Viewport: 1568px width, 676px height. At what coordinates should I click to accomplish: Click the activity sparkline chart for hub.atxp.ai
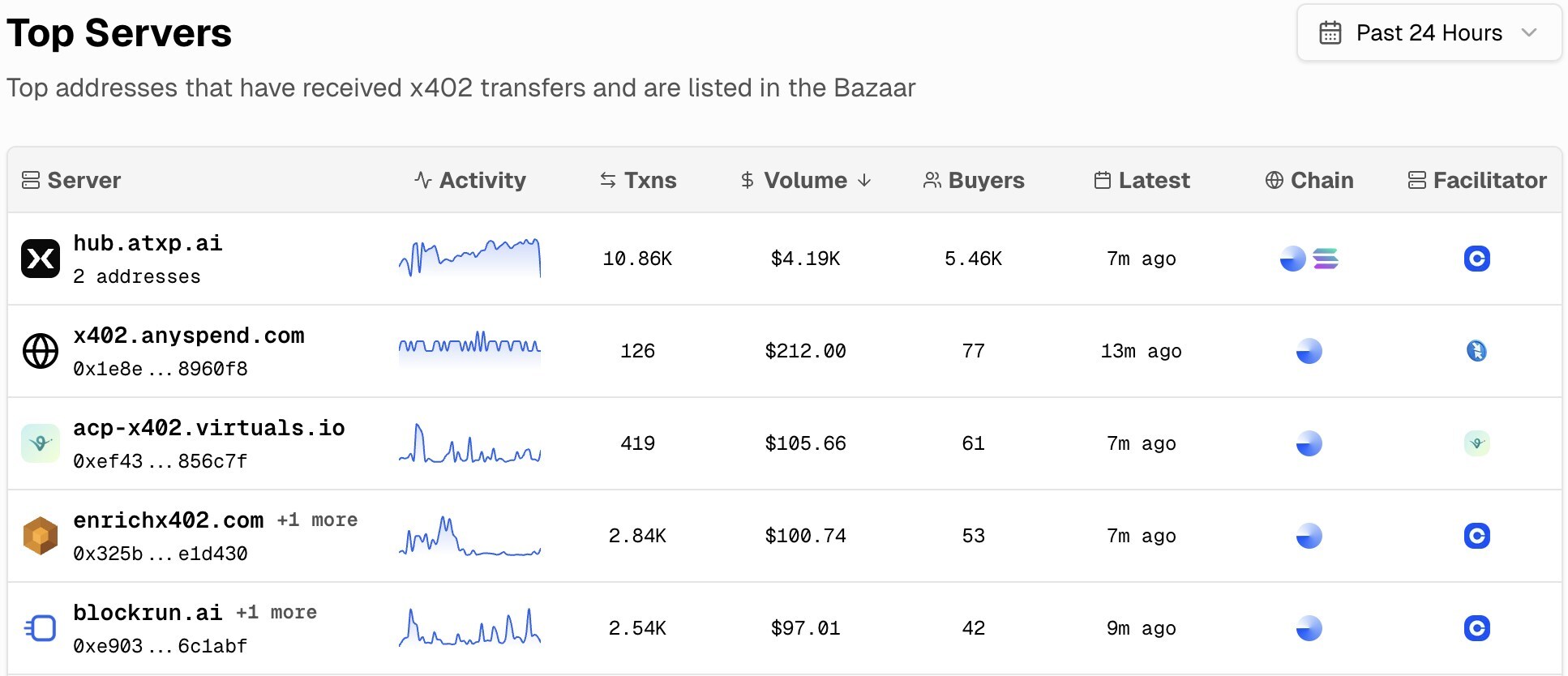469,259
